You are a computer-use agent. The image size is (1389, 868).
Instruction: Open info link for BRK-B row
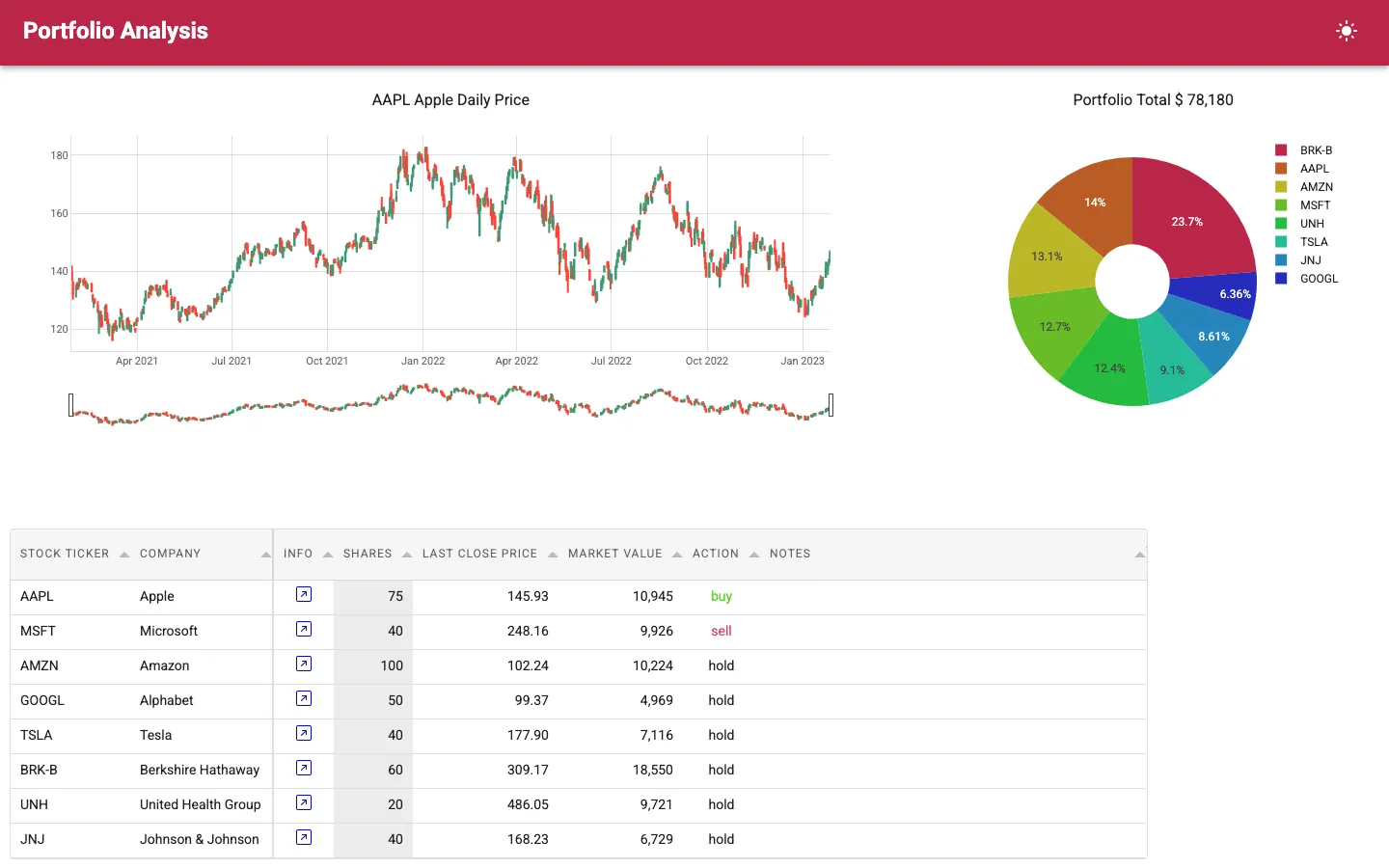[x=304, y=769]
